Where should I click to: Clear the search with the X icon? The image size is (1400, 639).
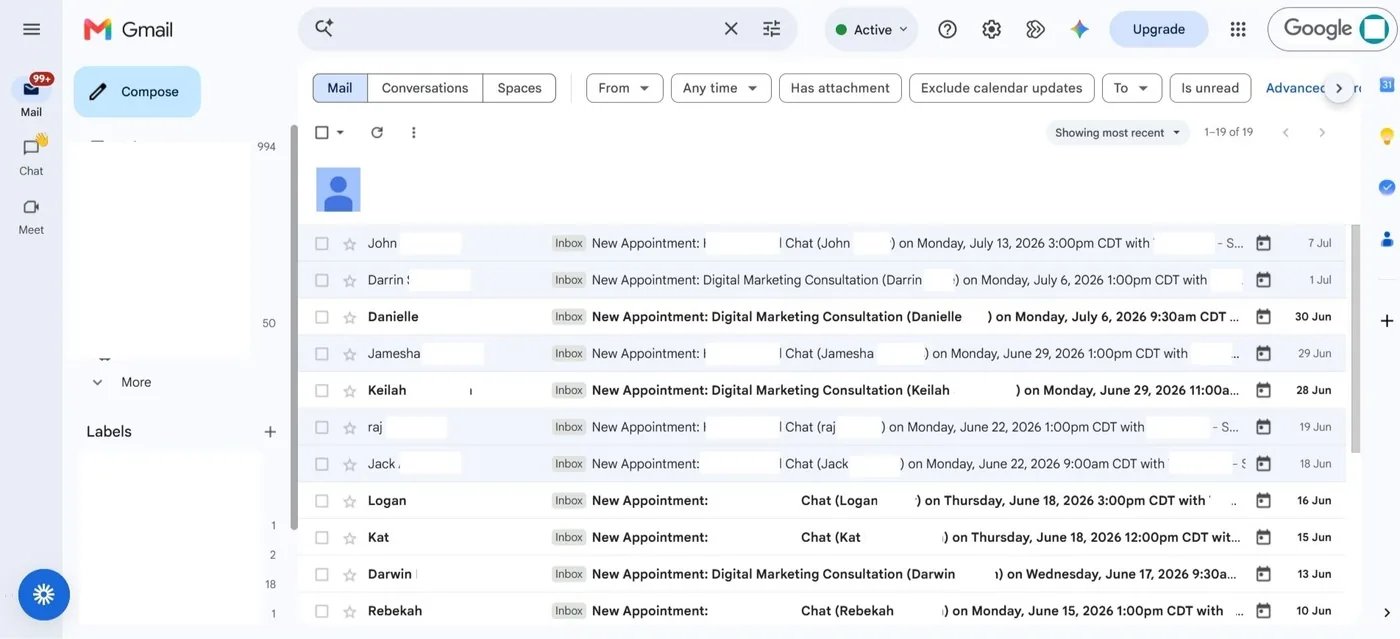(731, 29)
